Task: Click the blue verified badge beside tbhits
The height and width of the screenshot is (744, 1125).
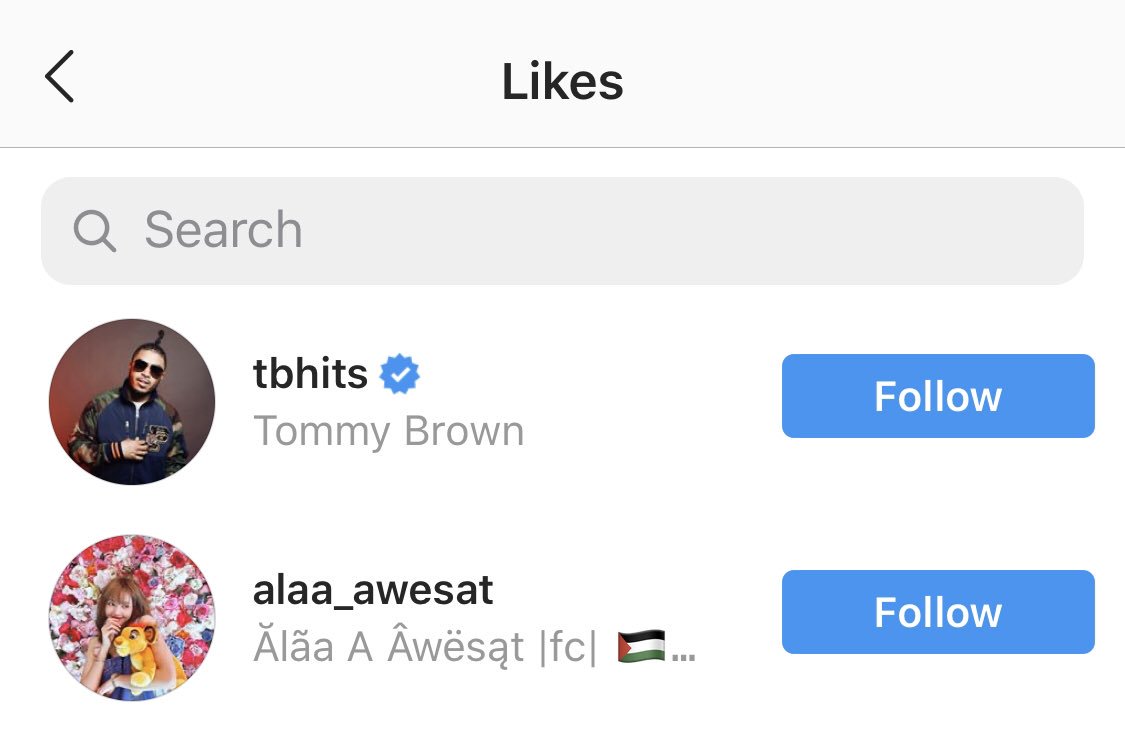Action: click(x=400, y=374)
